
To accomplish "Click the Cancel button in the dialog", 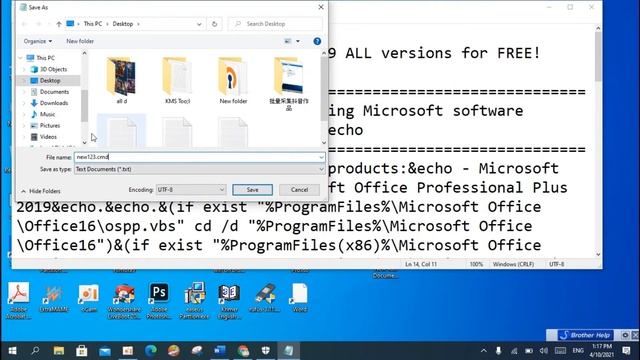I will coord(299,190).
